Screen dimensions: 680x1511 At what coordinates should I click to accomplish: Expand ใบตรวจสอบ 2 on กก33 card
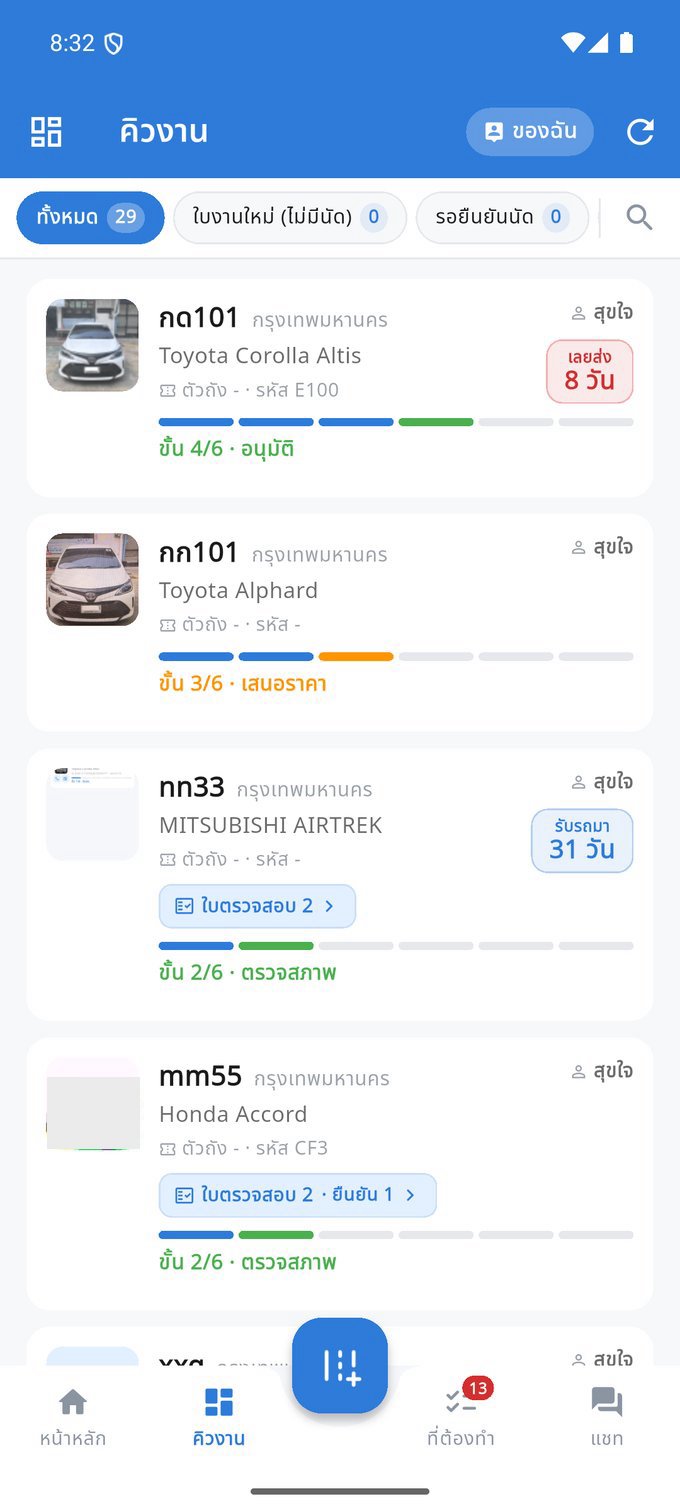click(x=257, y=906)
